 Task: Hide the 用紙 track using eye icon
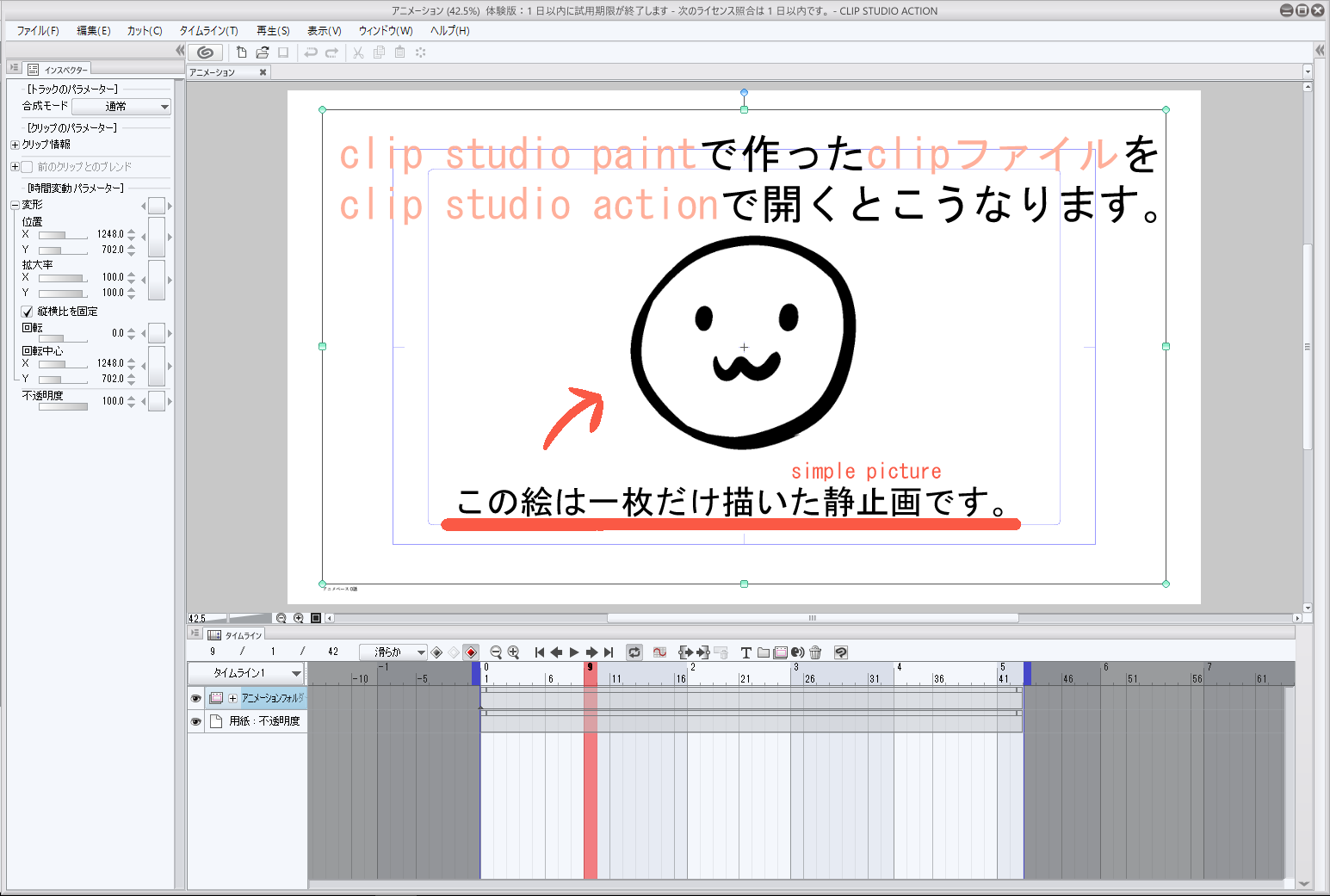coord(195,721)
